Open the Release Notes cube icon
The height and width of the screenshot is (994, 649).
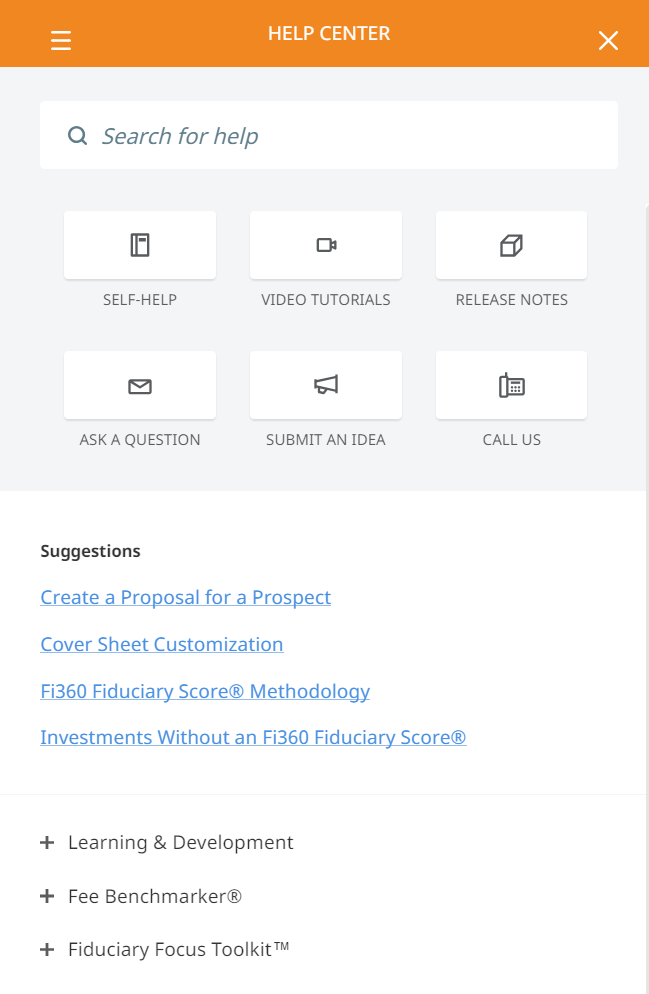tap(511, 245)
